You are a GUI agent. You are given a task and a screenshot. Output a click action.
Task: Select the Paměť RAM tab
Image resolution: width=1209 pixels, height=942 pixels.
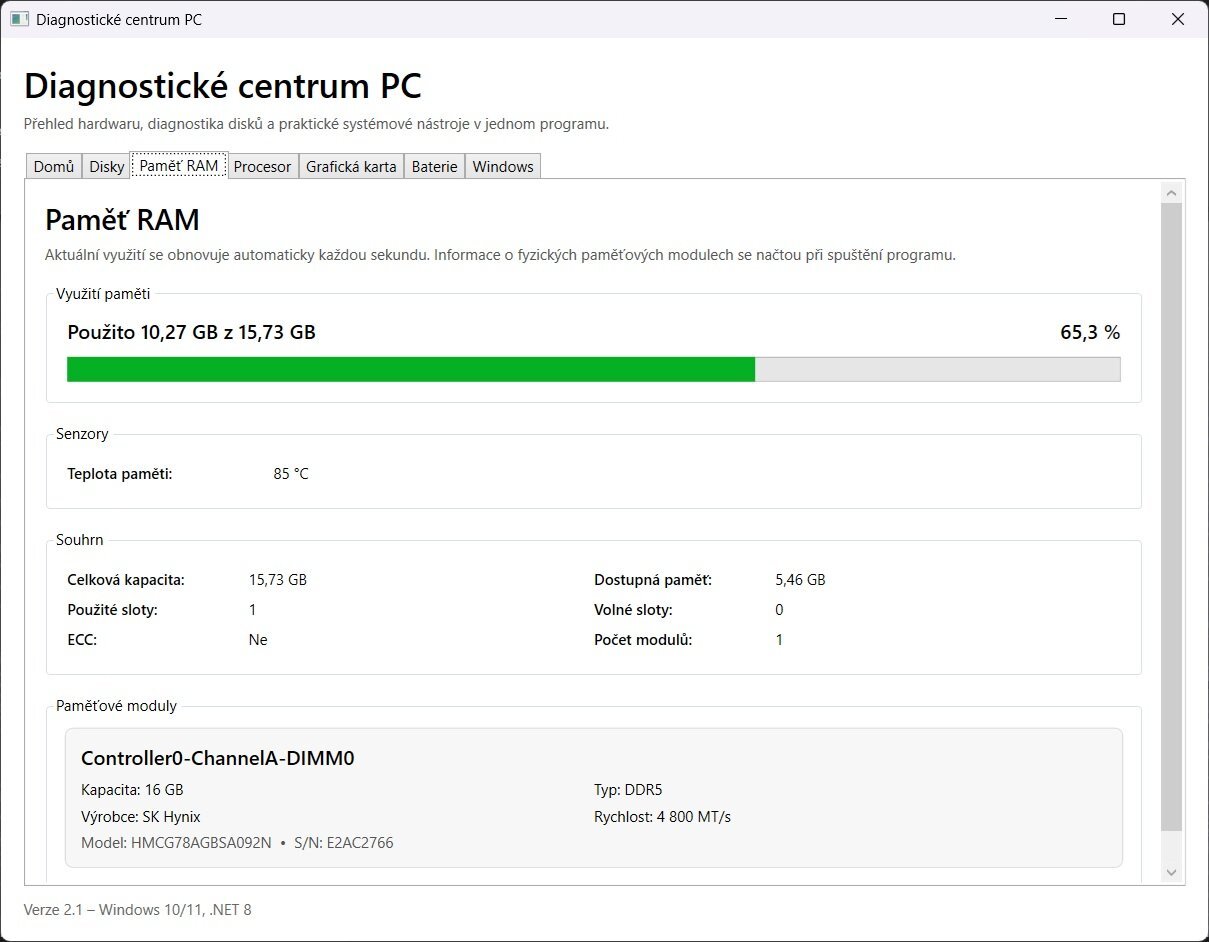179,165
